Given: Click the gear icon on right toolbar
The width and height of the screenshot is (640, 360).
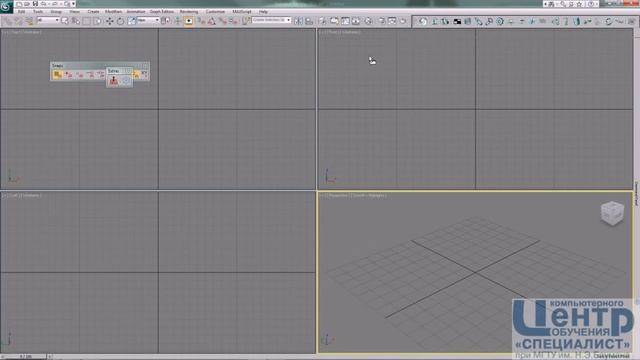Looking at the screenshot, I should pos(500,21).
